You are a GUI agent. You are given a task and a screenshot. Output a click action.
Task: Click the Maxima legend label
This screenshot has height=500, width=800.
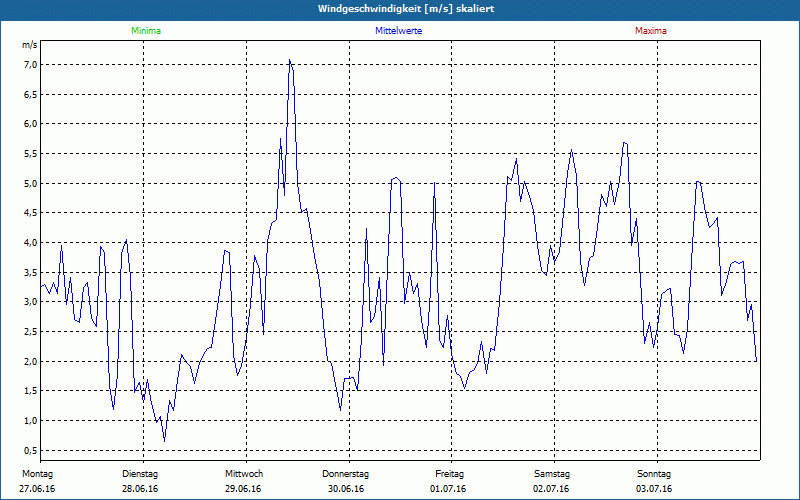[x=651, y=31]
